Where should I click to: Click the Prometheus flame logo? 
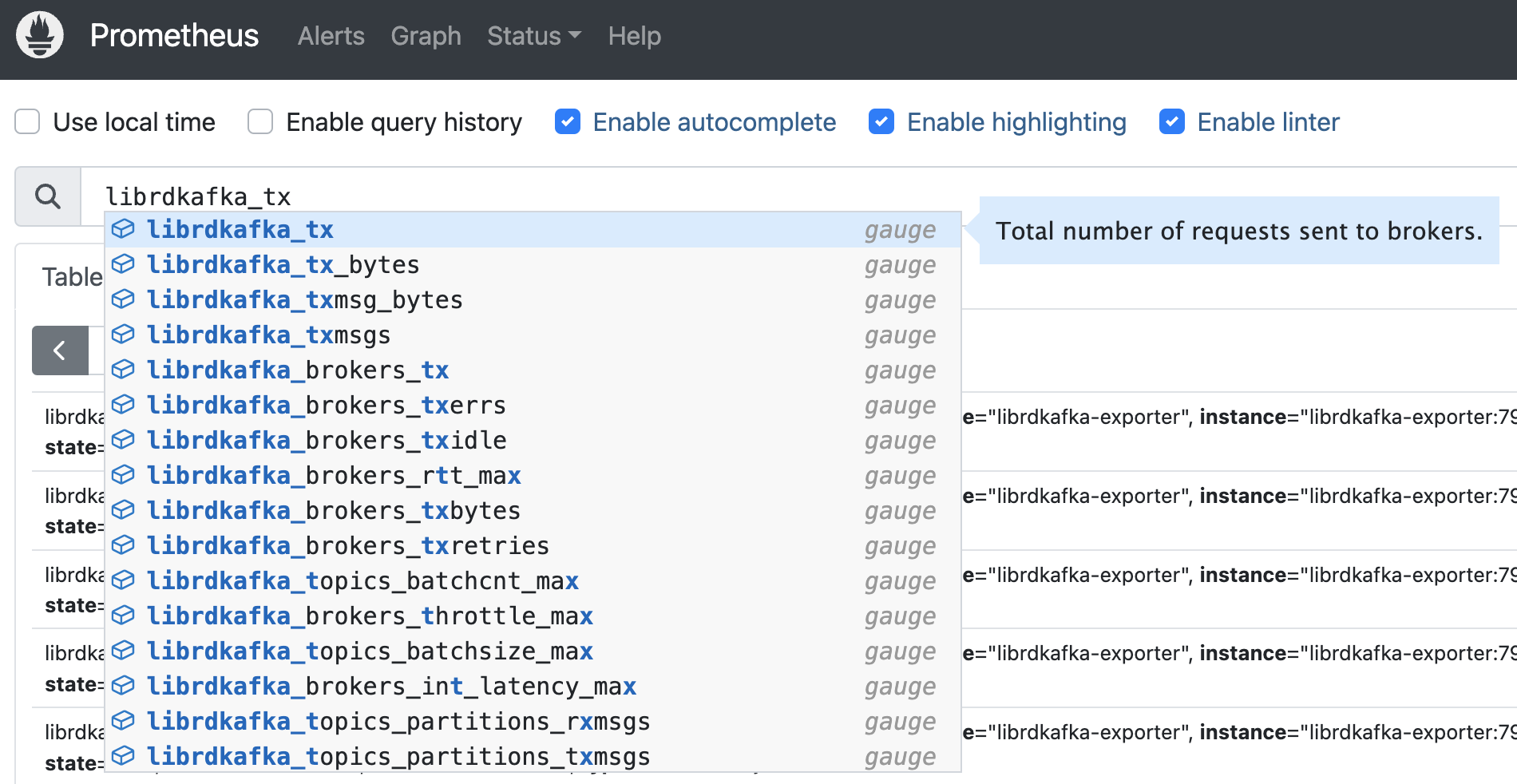40,35
